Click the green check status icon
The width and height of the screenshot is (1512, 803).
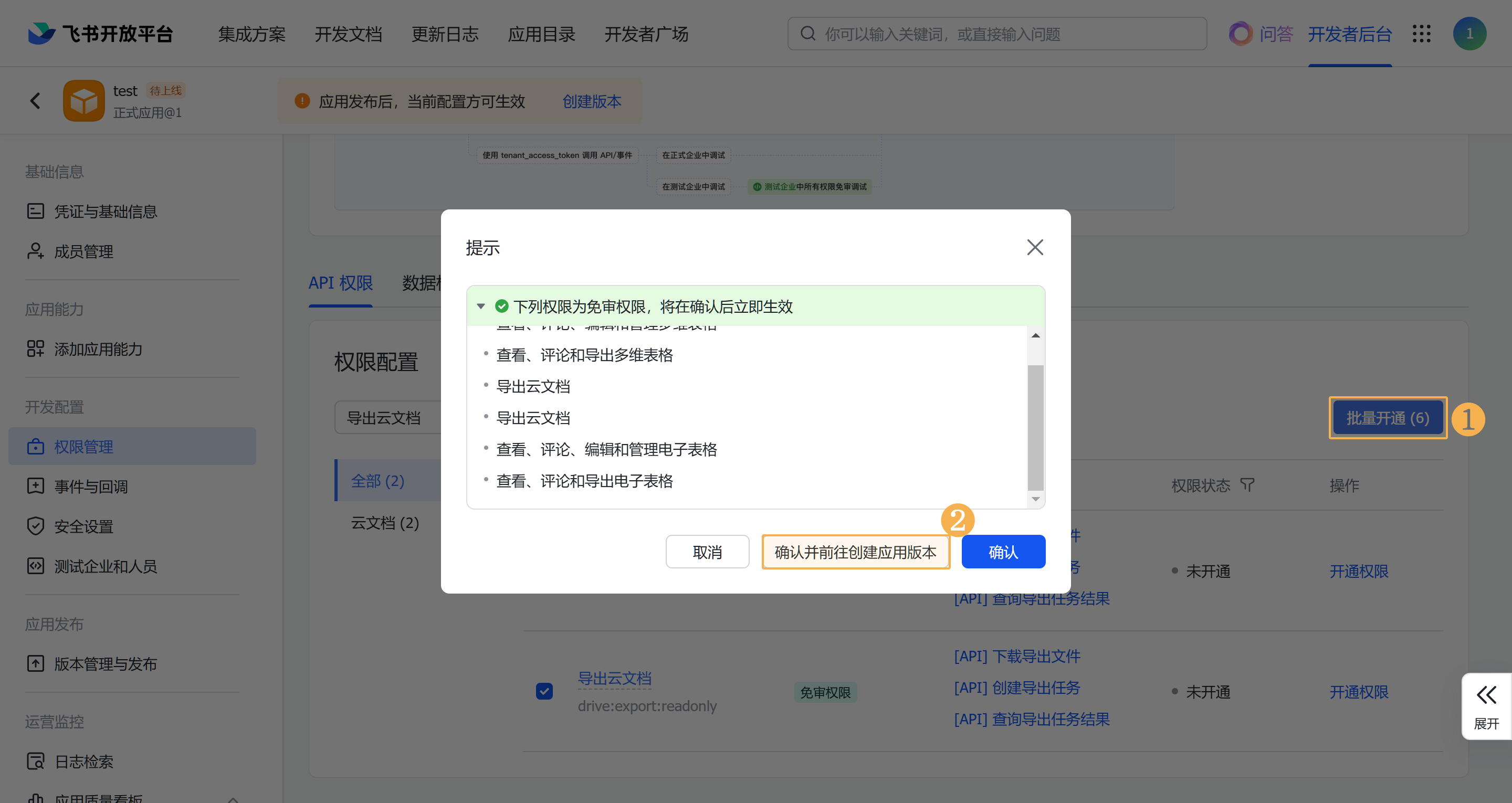[501, 306]
